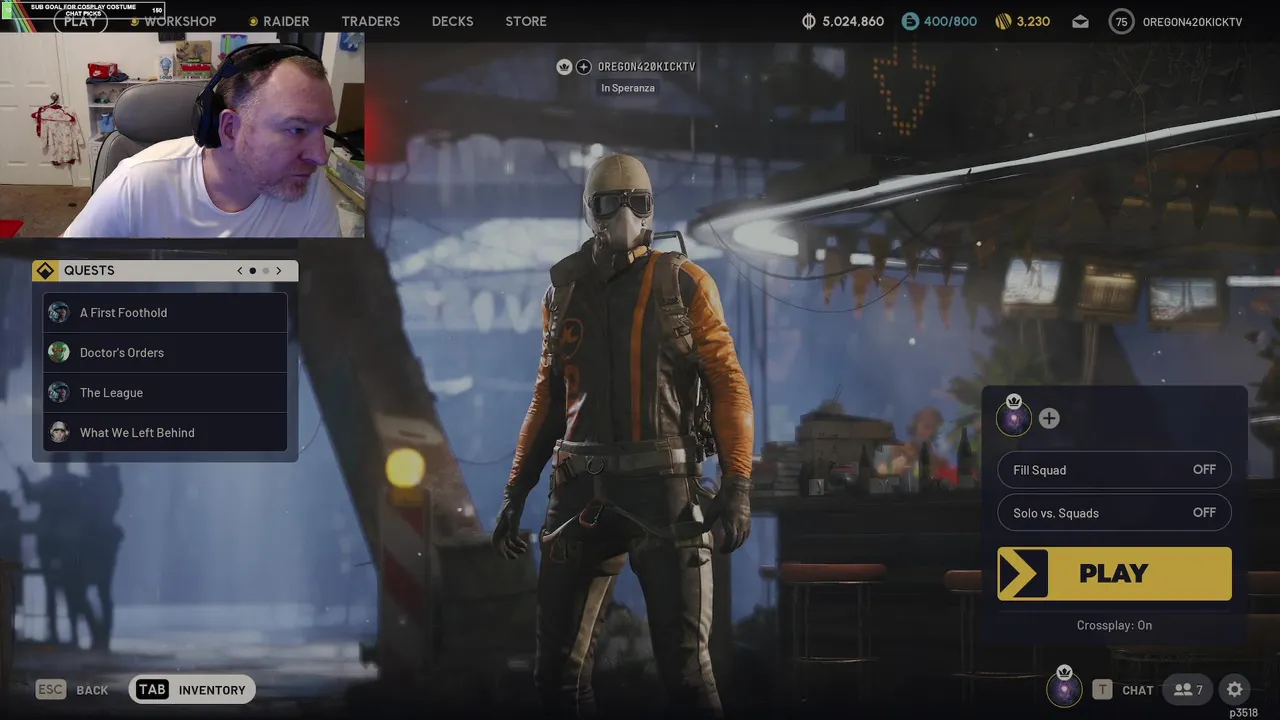Image resolution: width=1280 pixels, height=720 pixels.
Task: Go to next quests page arrow
Action: point(279,271)
